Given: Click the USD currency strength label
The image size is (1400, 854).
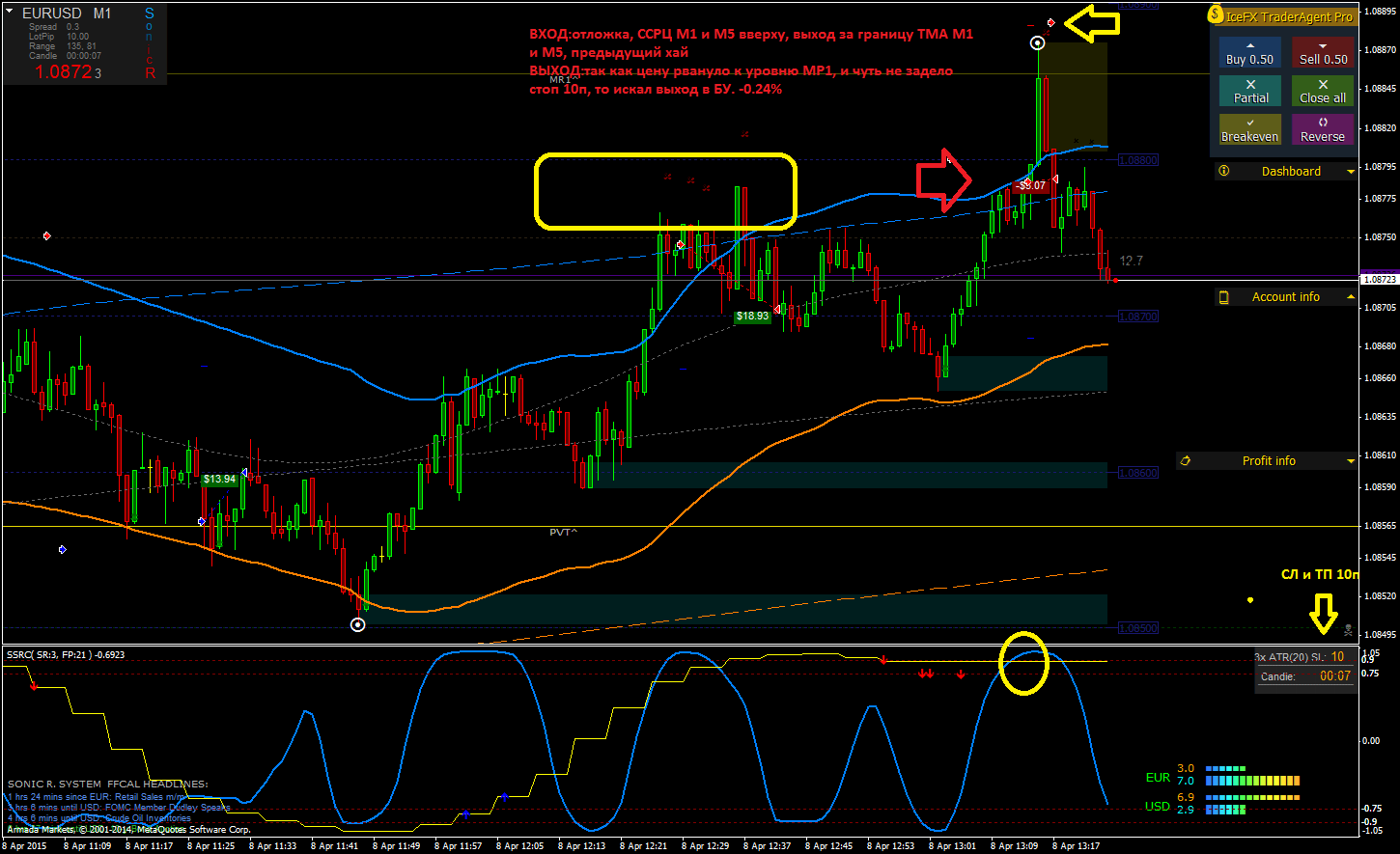Looking at the screenshot, I should (x=1158, y=806).
